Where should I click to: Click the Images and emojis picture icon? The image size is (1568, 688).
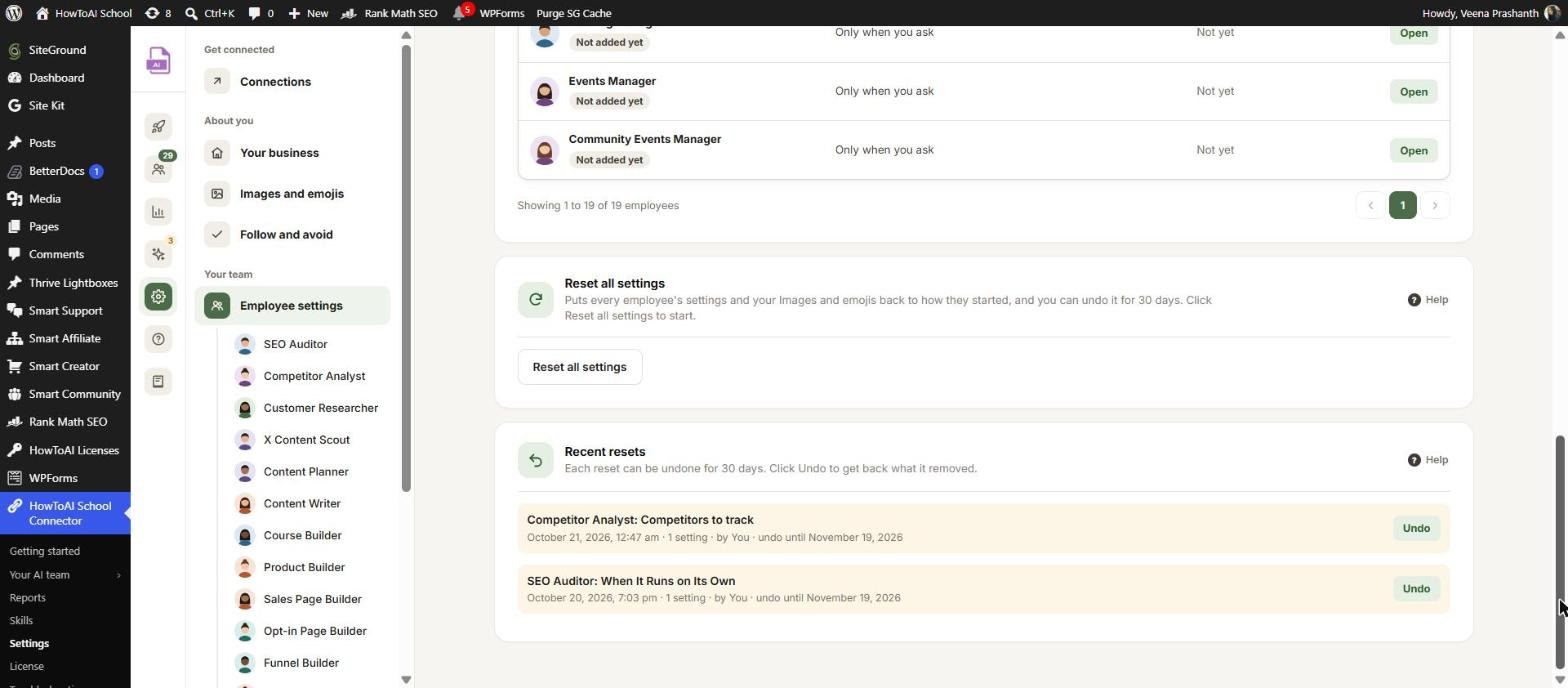[217, 194]
